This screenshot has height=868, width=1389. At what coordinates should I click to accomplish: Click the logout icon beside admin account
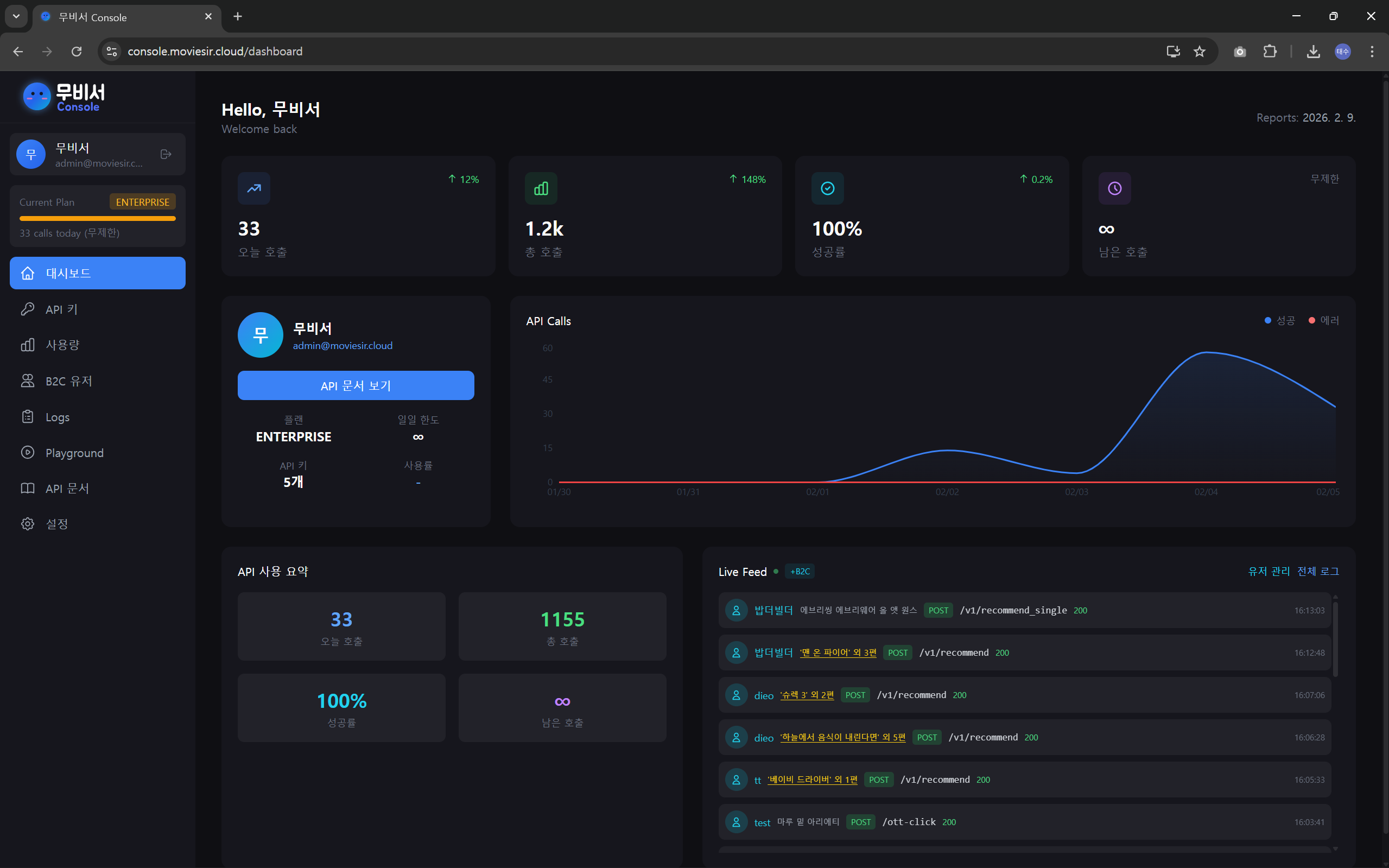[166, 154]
